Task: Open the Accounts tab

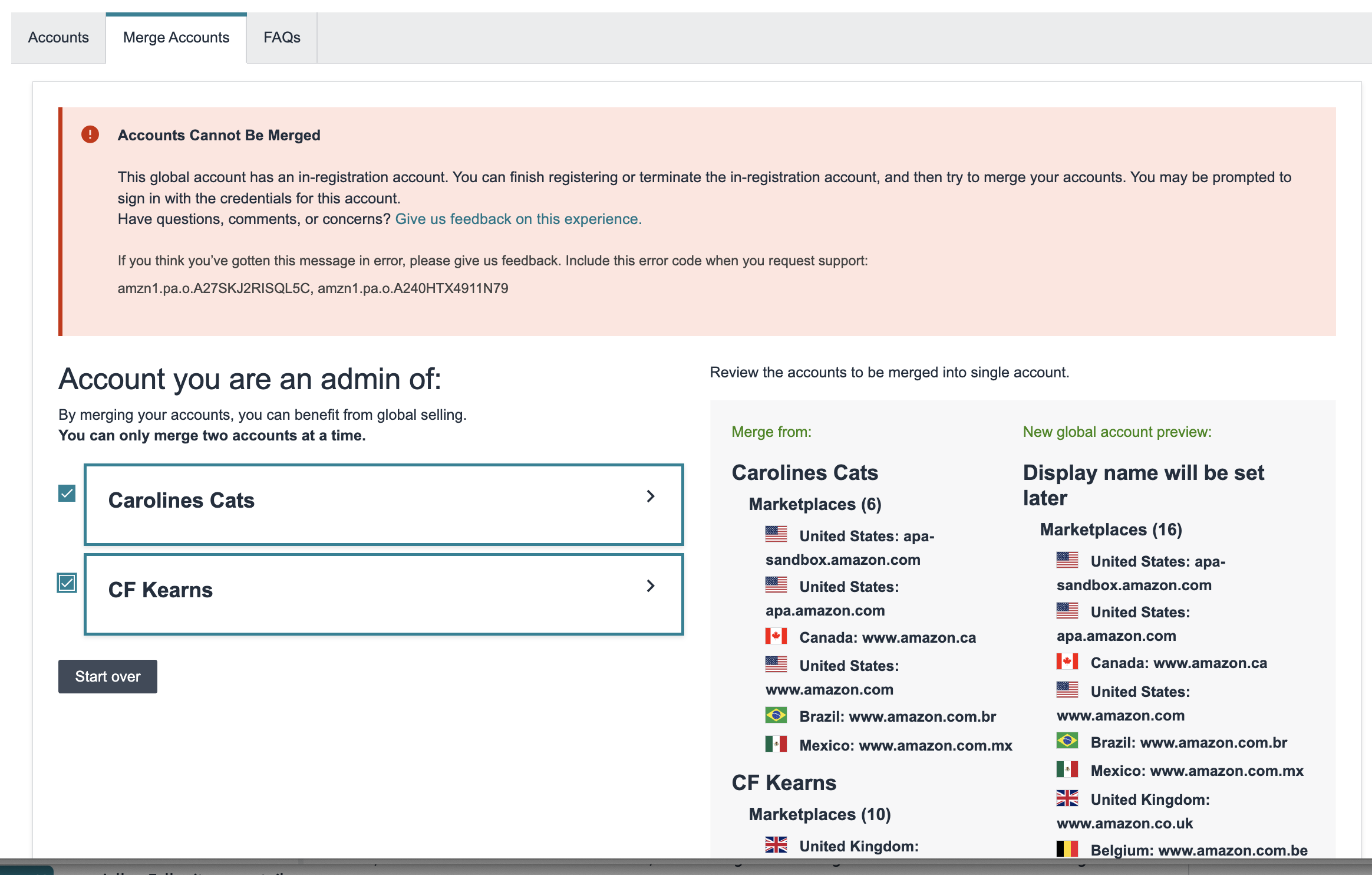Action: tap(58, 38)
